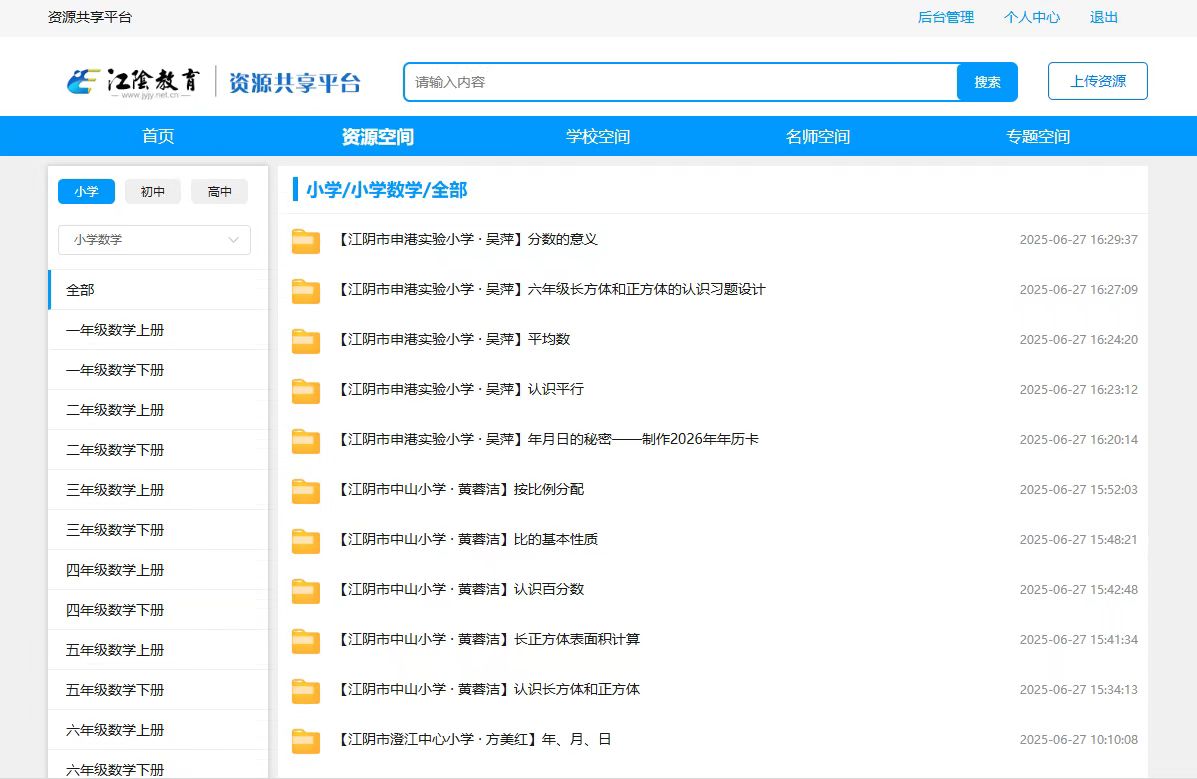Focus the 请输入内容 search input field
The width and height of the screenshot is (1197, 779).
click(x=680, y=82)
